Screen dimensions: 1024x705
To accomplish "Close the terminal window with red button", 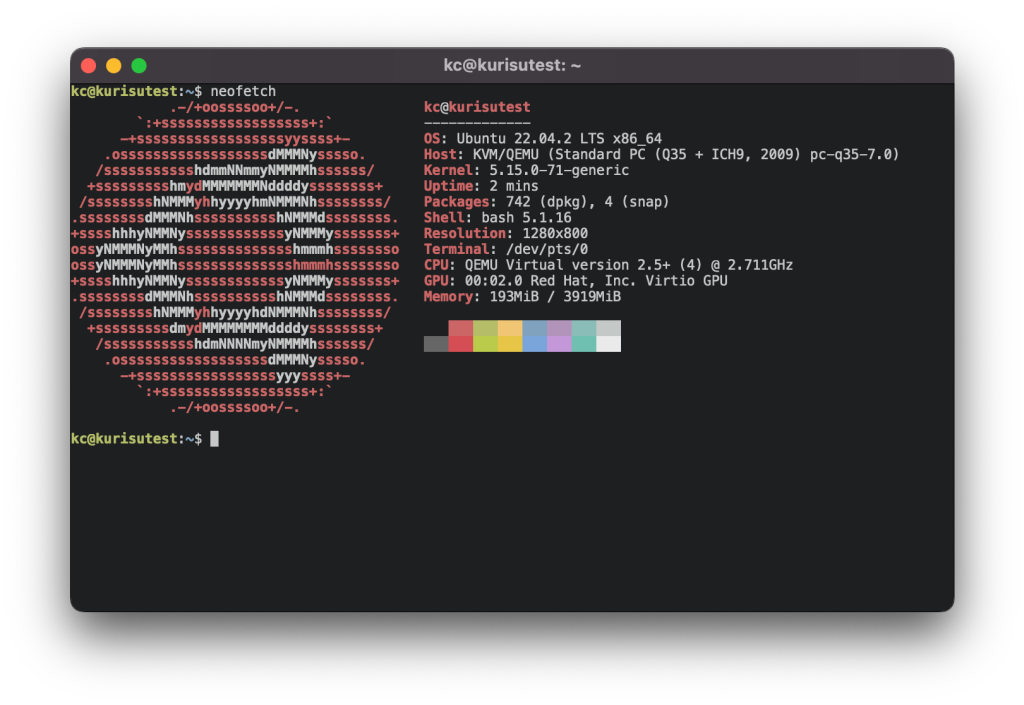I will point(88,66).
